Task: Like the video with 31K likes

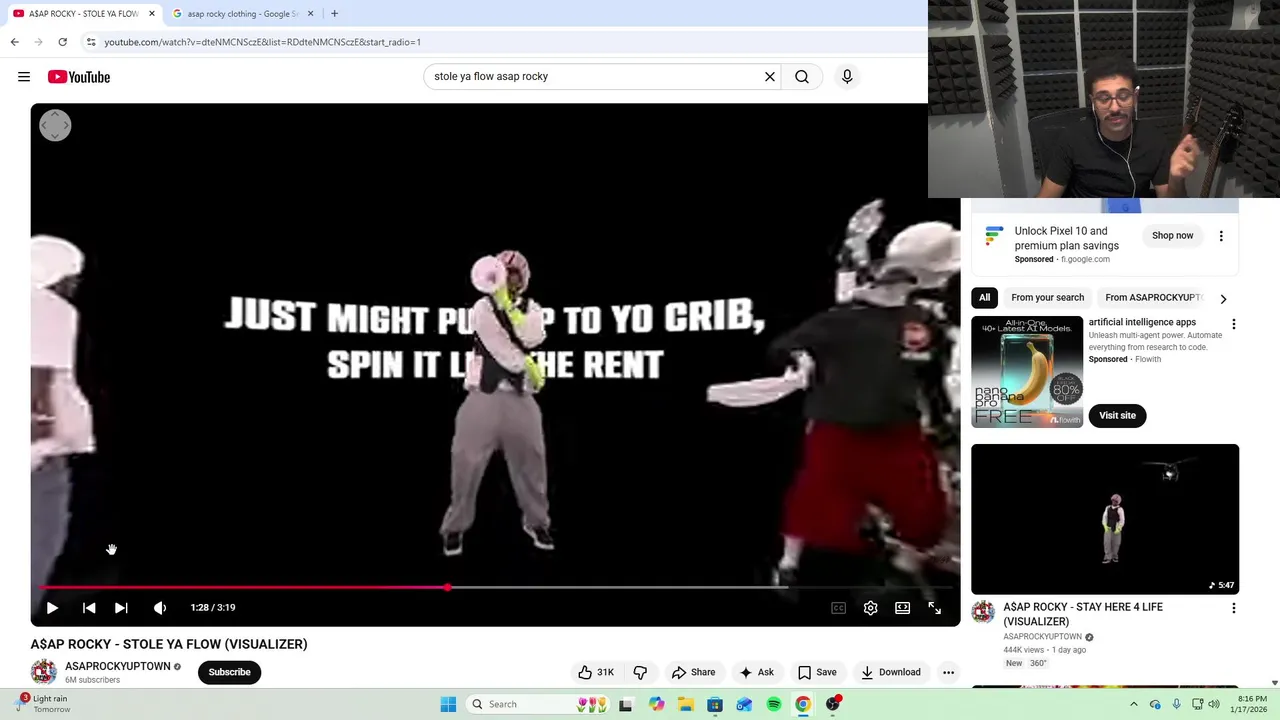Action: 596,672
